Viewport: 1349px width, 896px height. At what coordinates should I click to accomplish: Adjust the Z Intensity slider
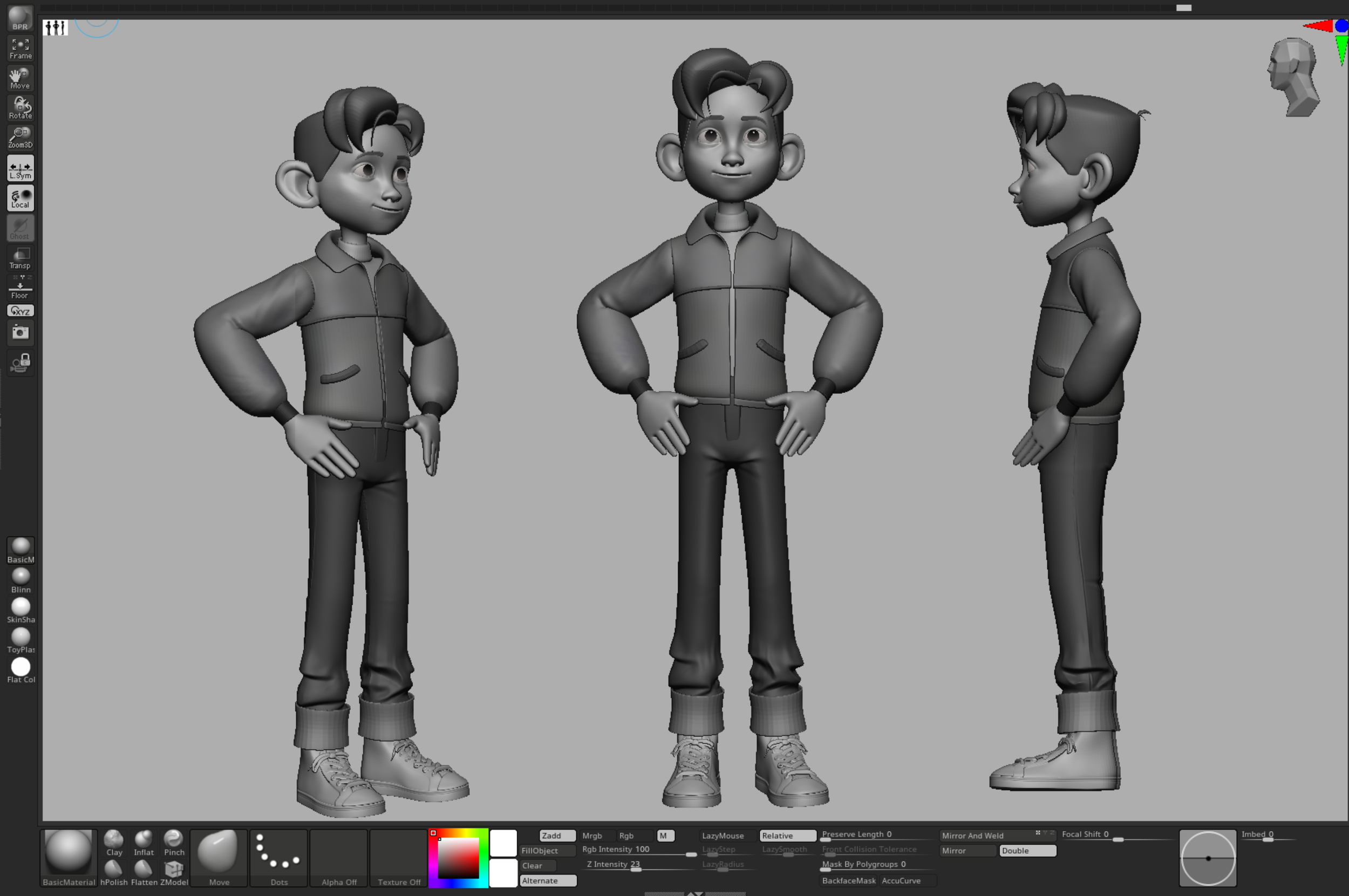click(639, 865)
